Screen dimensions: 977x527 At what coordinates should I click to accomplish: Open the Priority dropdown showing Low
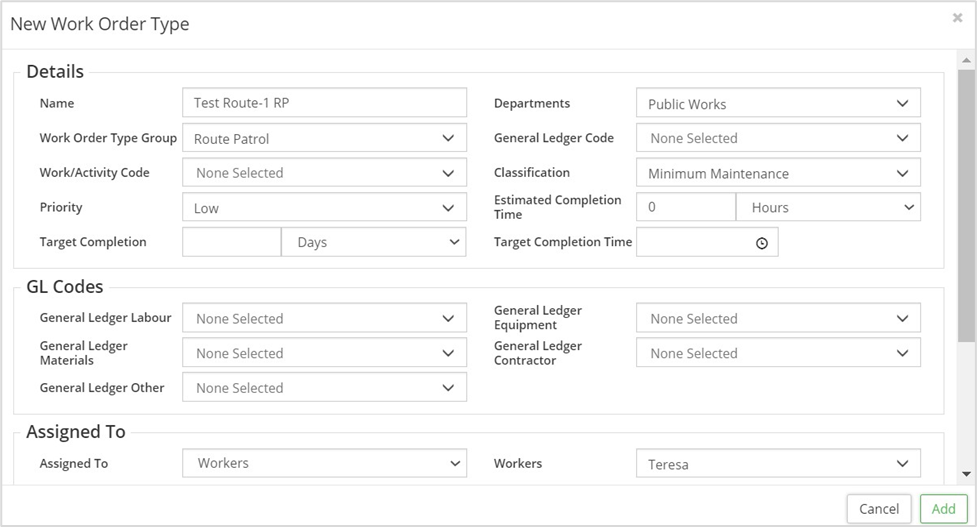(x=324, y=208)
